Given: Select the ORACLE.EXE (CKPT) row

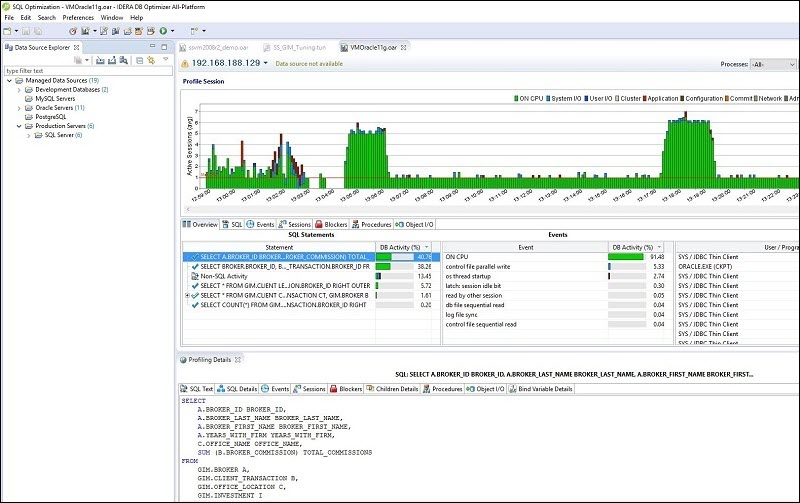Looking at the screenshot, I should [705, 267].
